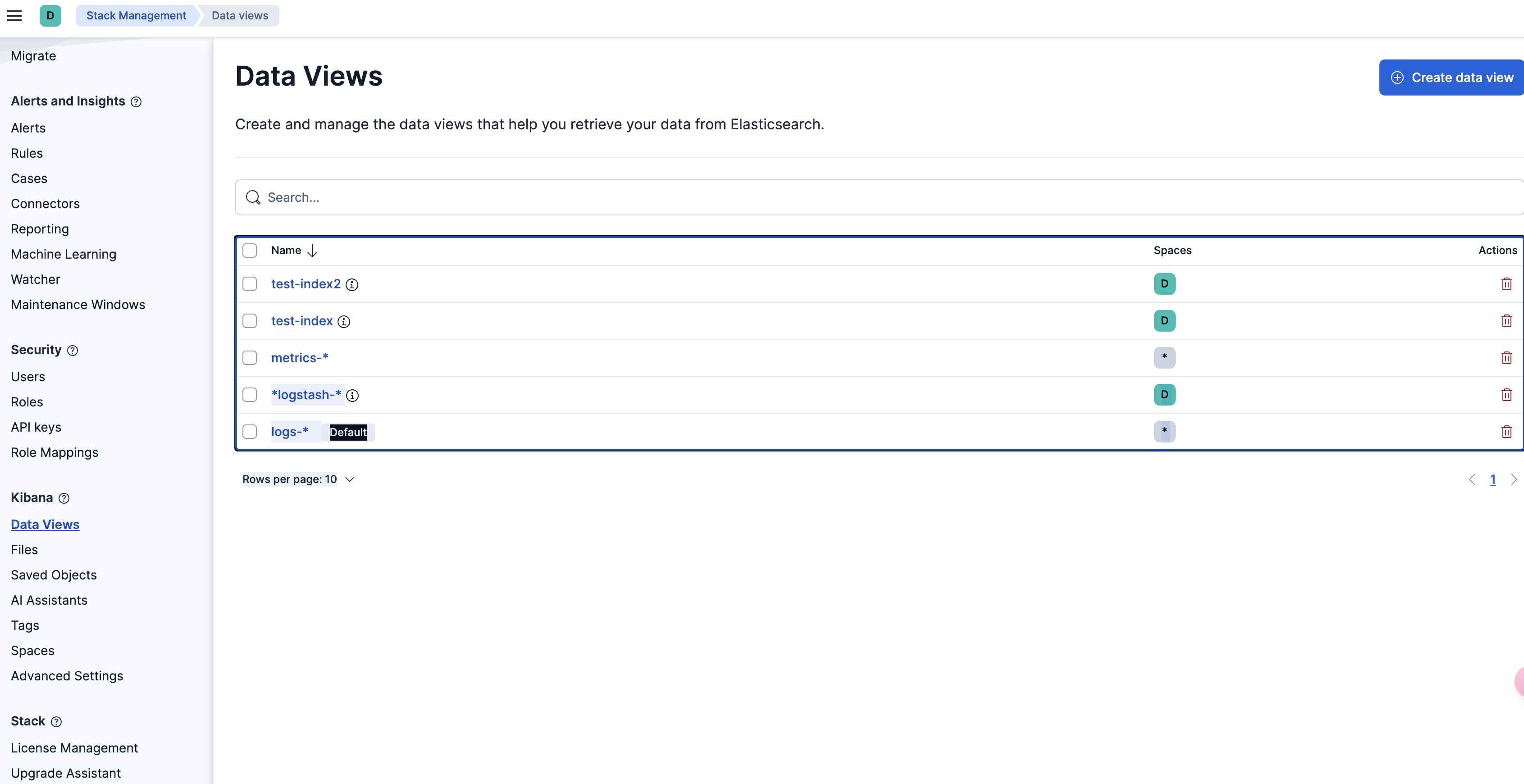Open Watcher in the sidebar
The image size is (1524, 784).
coord(36,280)
